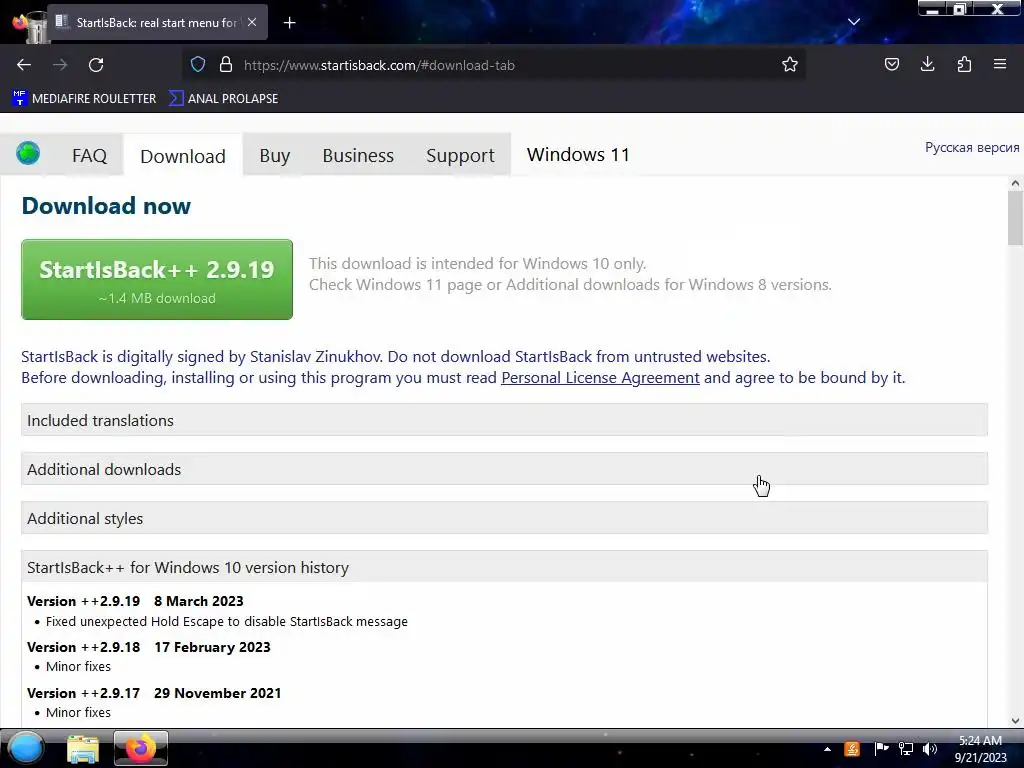Image resolution: width=1024 pixels, height=768 pixels.
Task: Open the Firefox hamburger menu
Action: click(x=1000, y=65)
